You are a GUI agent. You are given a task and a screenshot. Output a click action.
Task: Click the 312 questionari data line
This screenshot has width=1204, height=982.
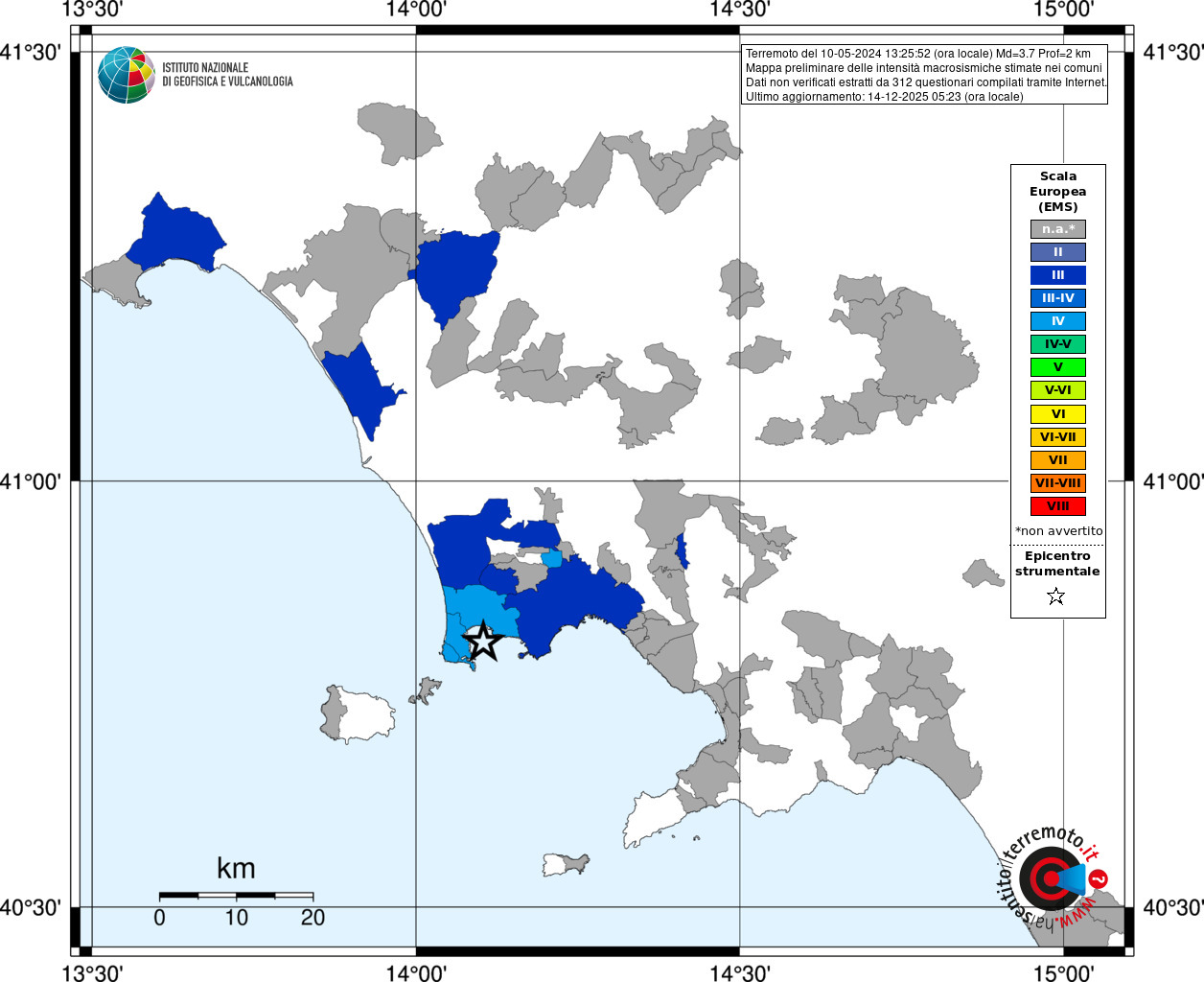926,82
